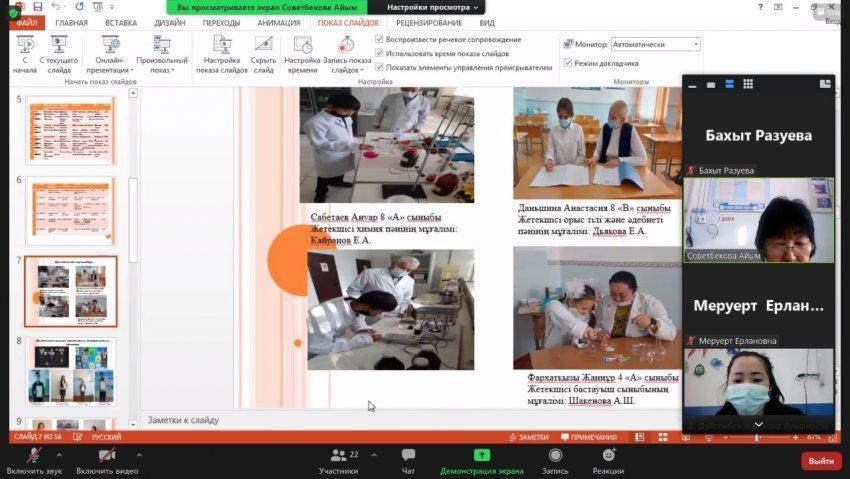Open Настройка времени tool
The width and height of the screenshot is (850, 479).
click(302, 54)
